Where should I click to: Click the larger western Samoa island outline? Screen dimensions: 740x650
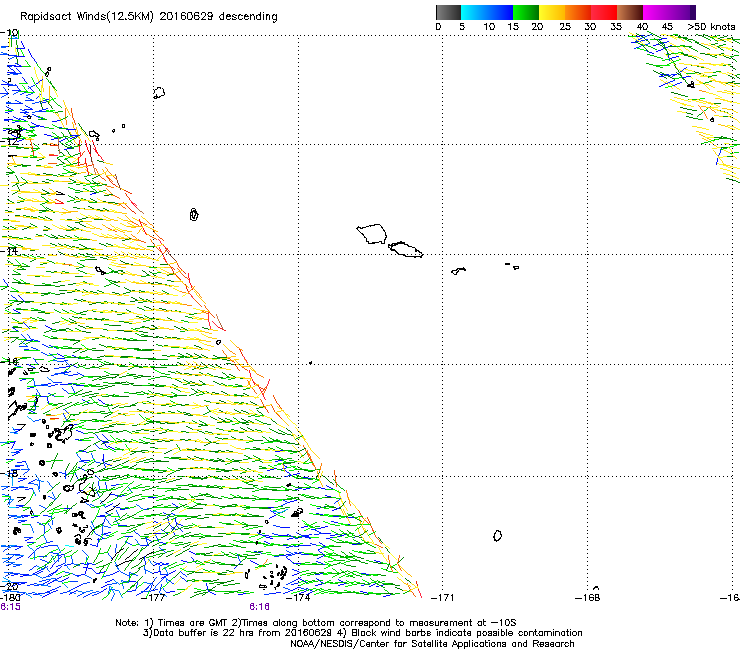coord(372,234)
